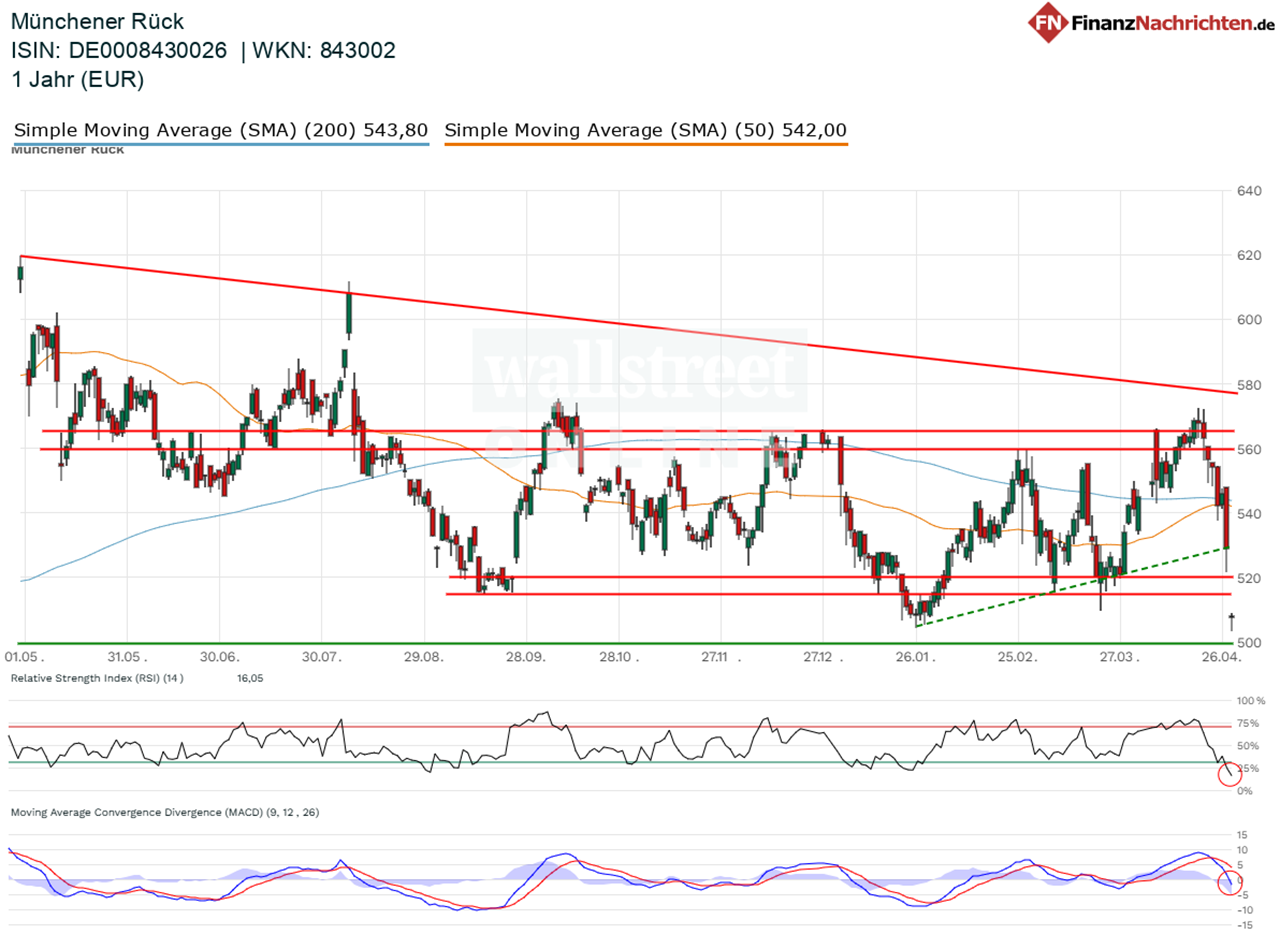Screen dimensions: 1280x940
Task: Click the 1 Jahr (EUR) timeframe label
Action: click(x=78, y=80)
